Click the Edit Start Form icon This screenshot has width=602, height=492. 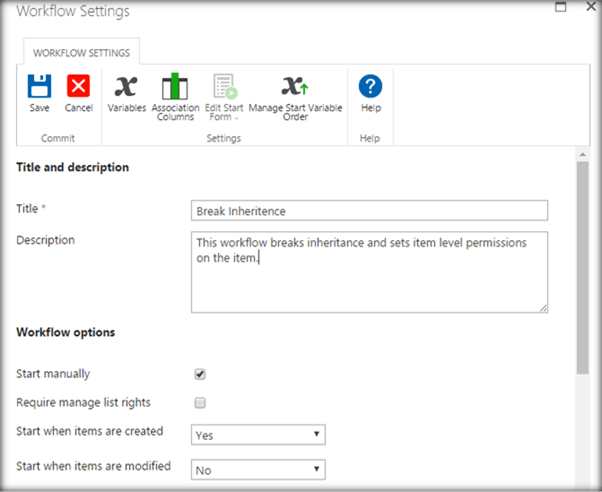223,87
